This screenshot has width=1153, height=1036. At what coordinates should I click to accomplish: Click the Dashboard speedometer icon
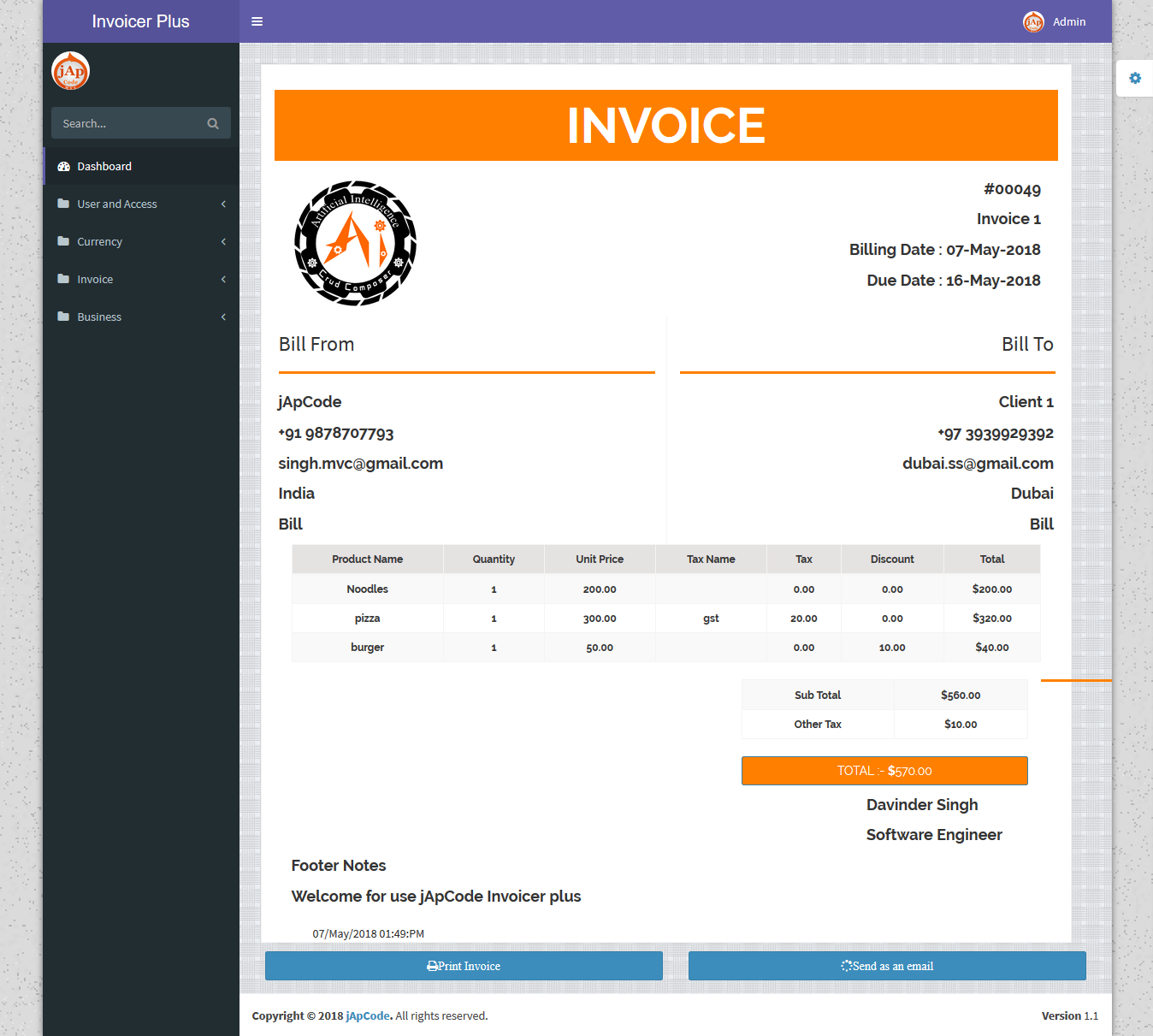click(63, 166)
